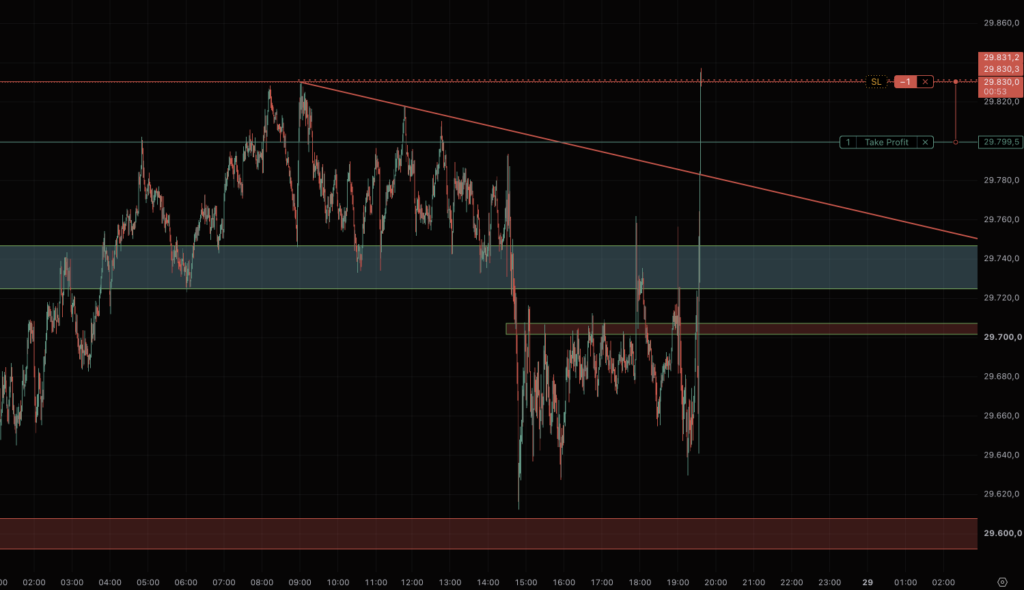Select the dark red zone near 29.600

[x=488, y=533]
